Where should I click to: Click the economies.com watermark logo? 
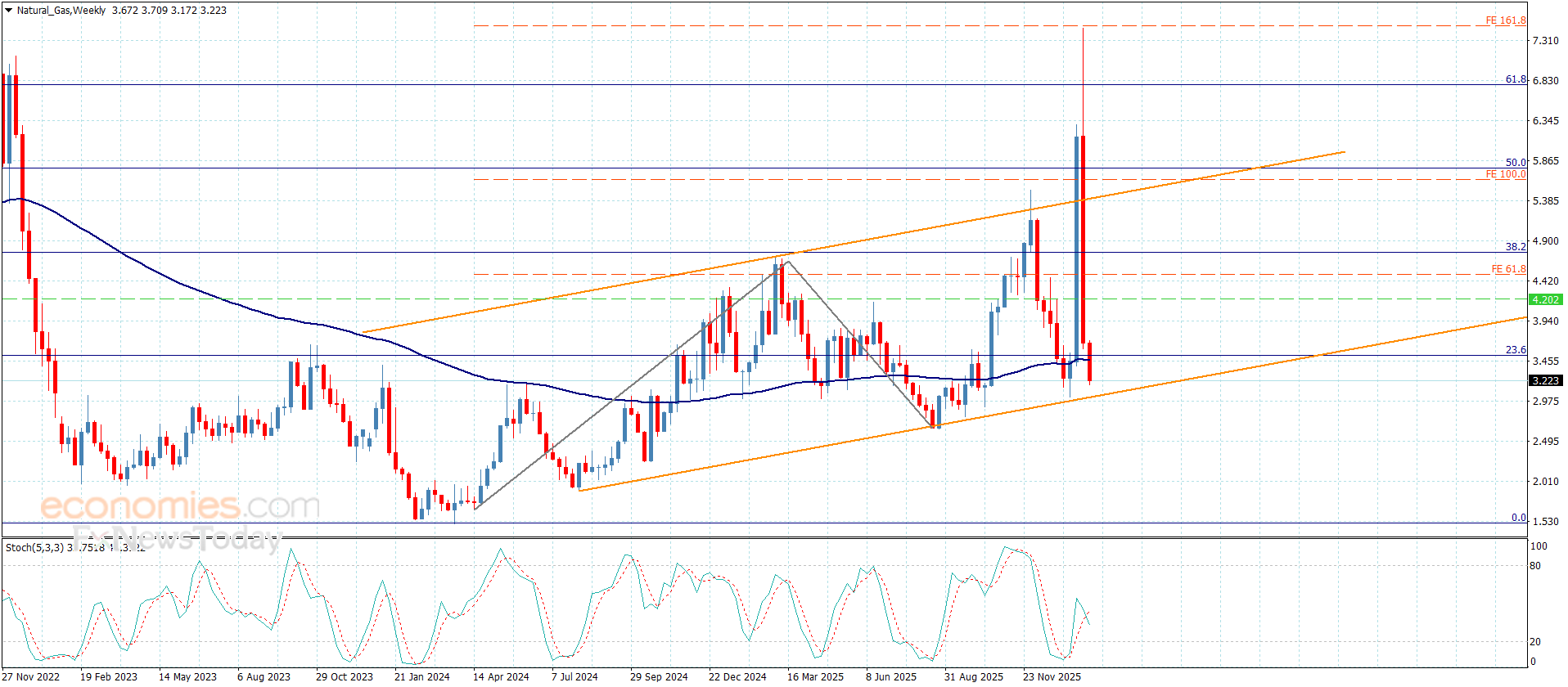180,506
